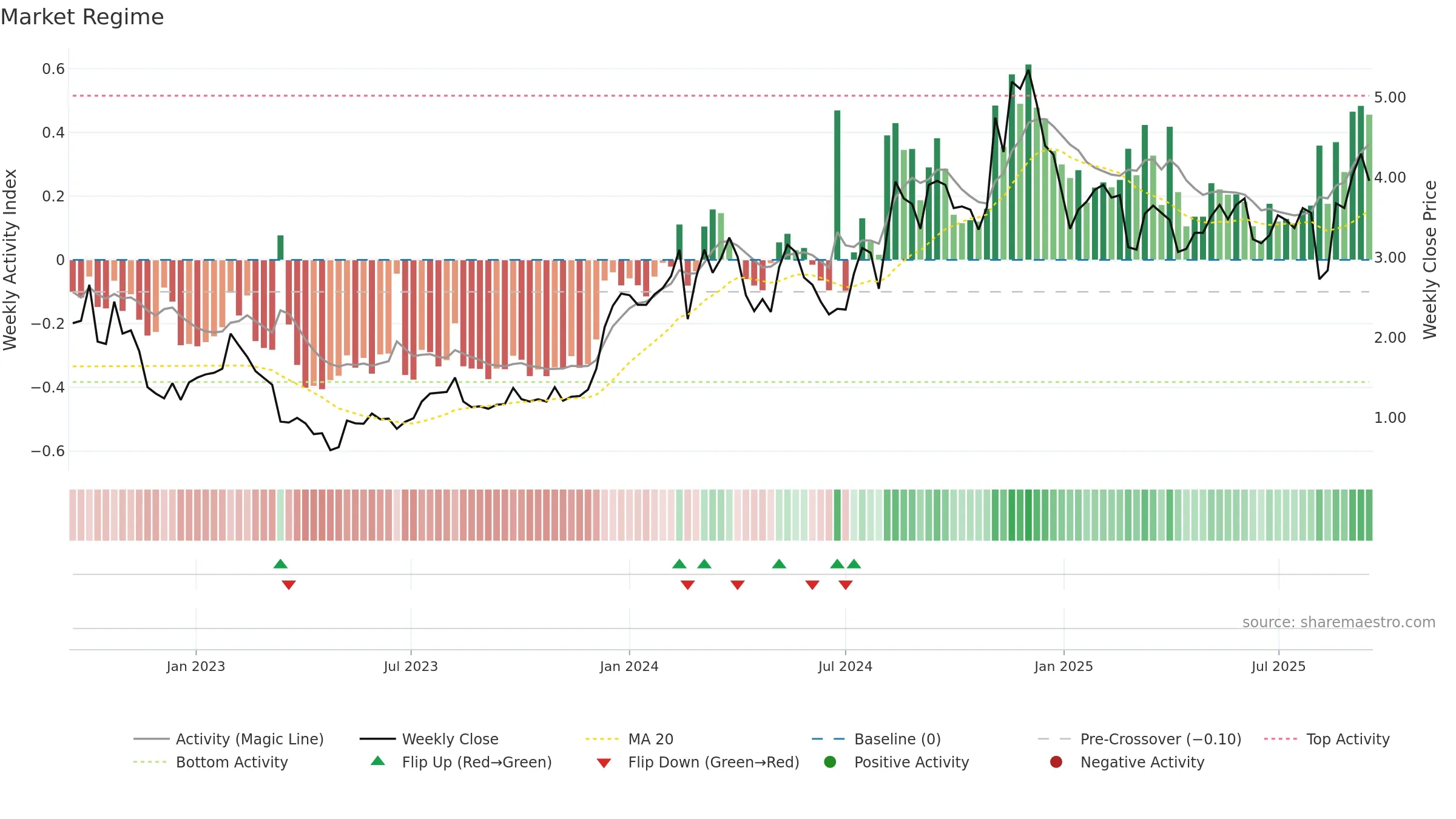Toggle the MA 20 legend item
Screen dimensions: 1456x819
point(629,739)
